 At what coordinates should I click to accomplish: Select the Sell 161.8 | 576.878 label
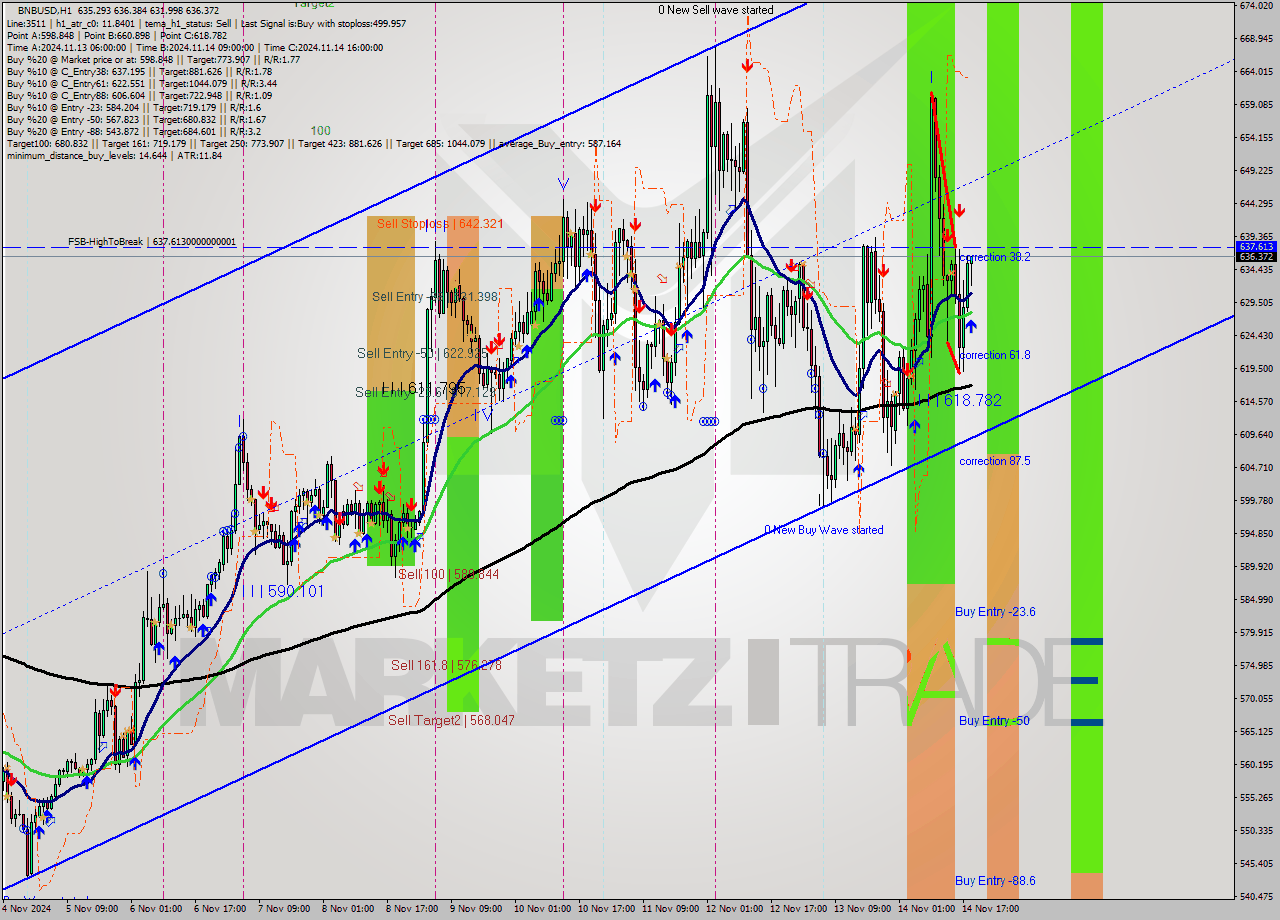[x=446, y=665]
